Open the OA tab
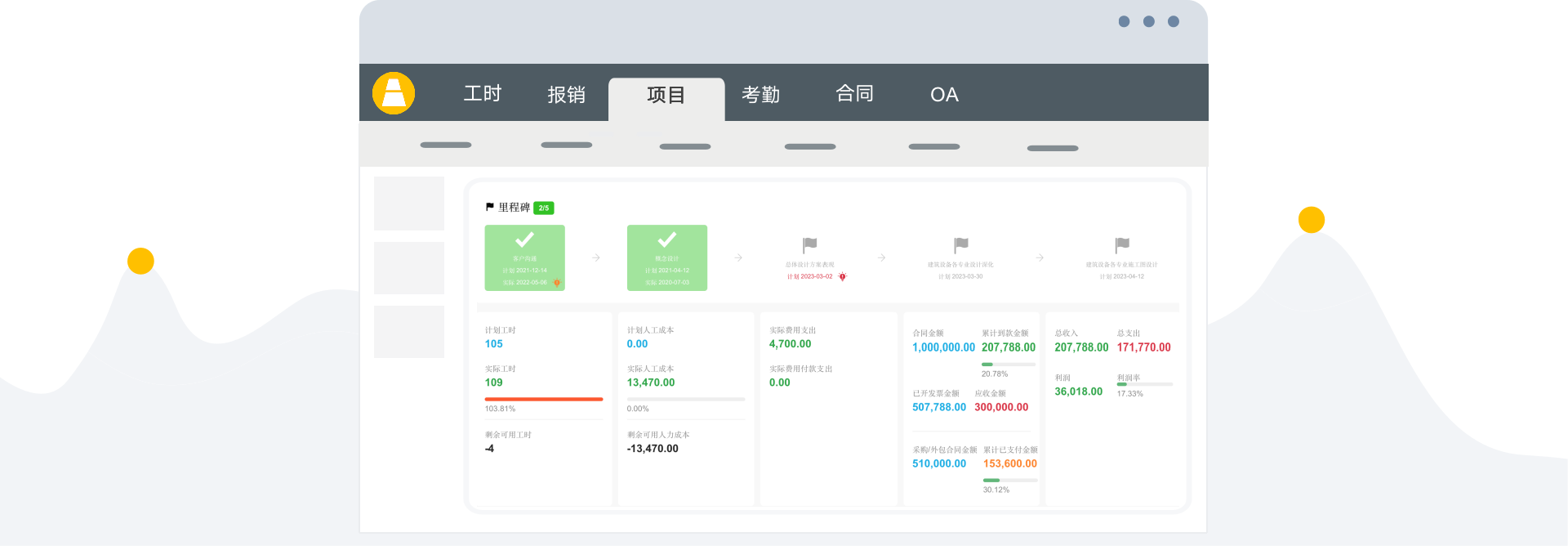The width and height of the screenshot is (1568, 546). (945, 95)
